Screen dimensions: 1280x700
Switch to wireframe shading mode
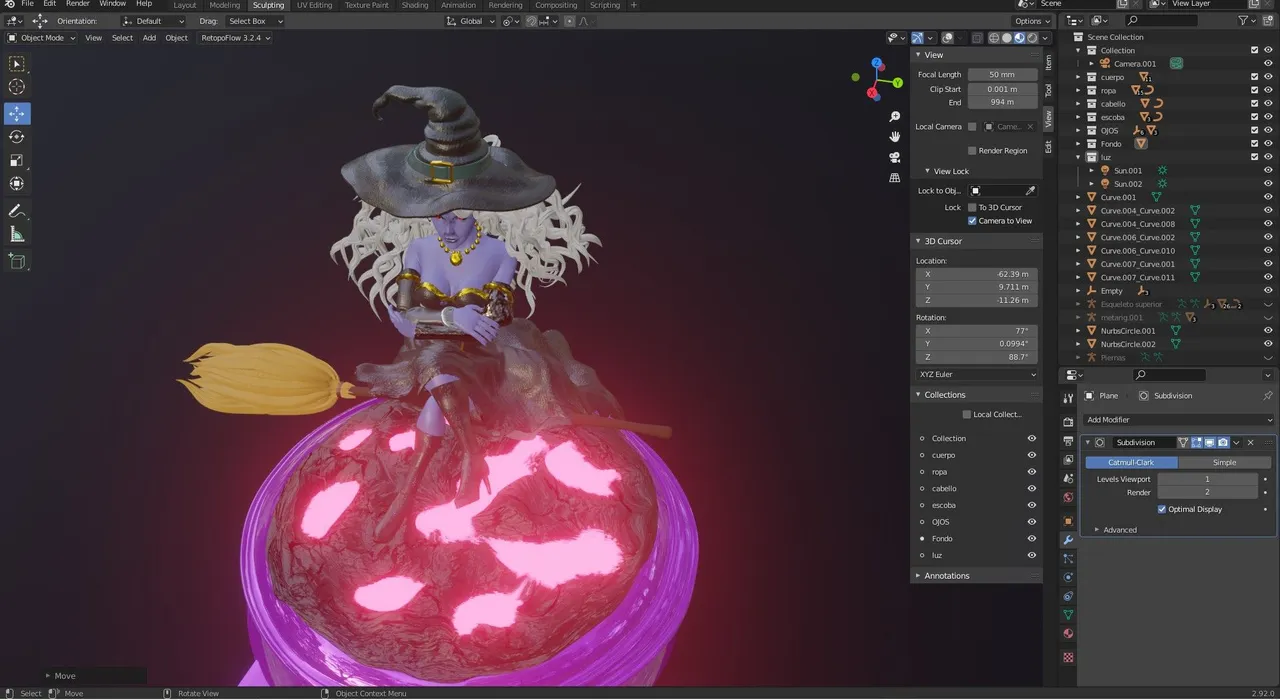click(994, 38)
